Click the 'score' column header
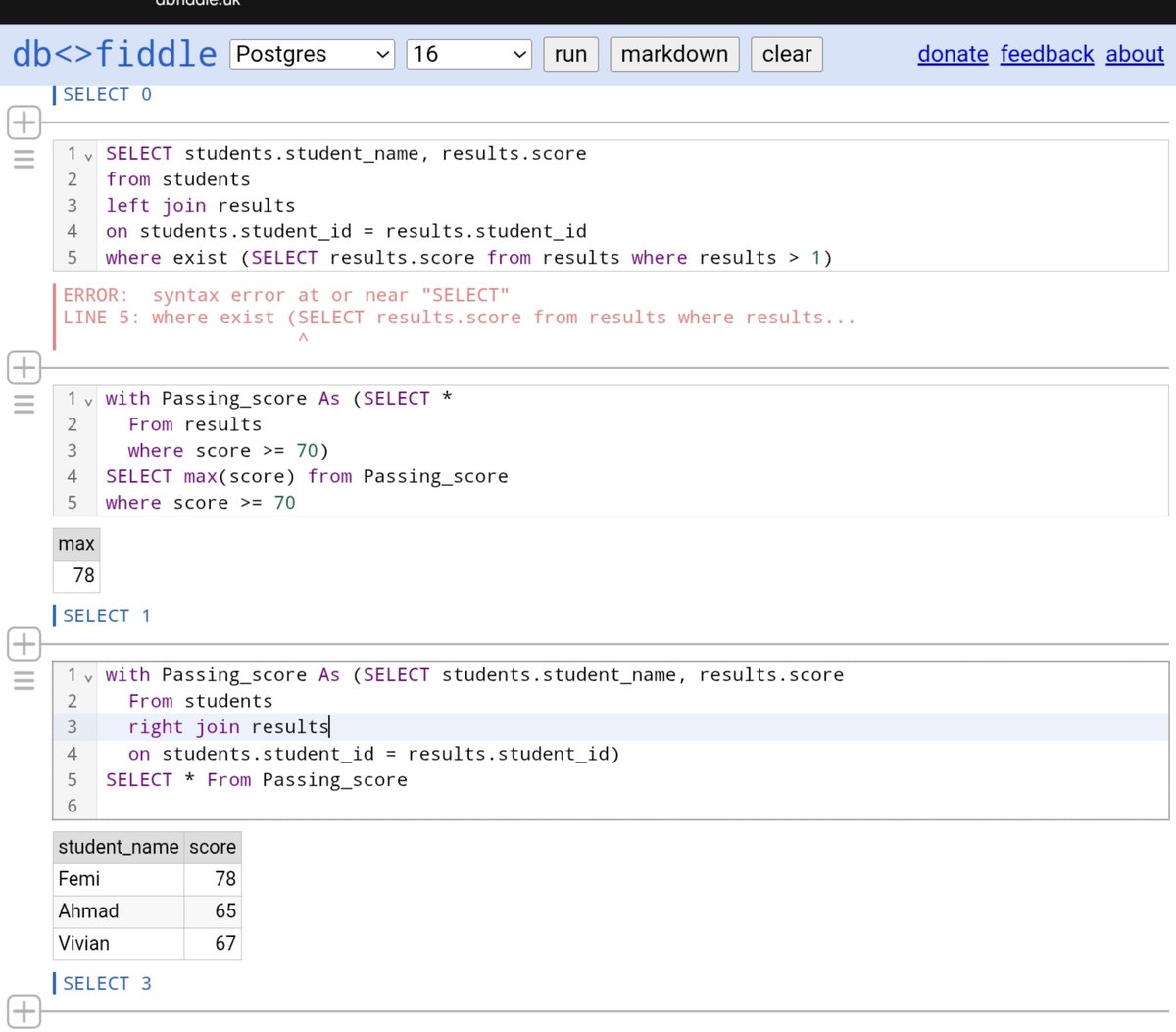This screenshot has width=1176, height=1032. point(213,847)
